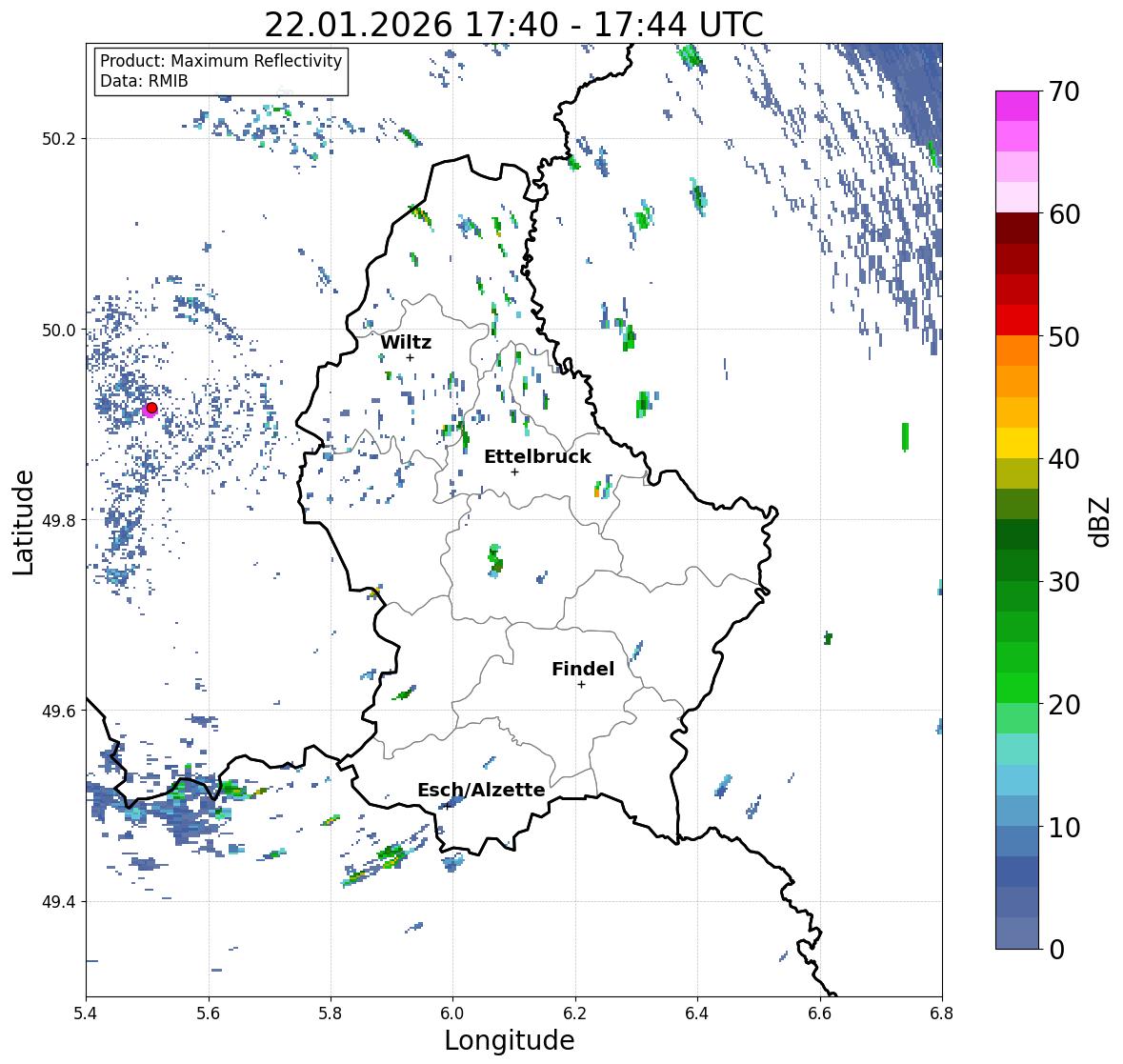Click 'Data: RMIB' text in legend
This screenshot has height=1064, width=1123.
tap(144, 81)
